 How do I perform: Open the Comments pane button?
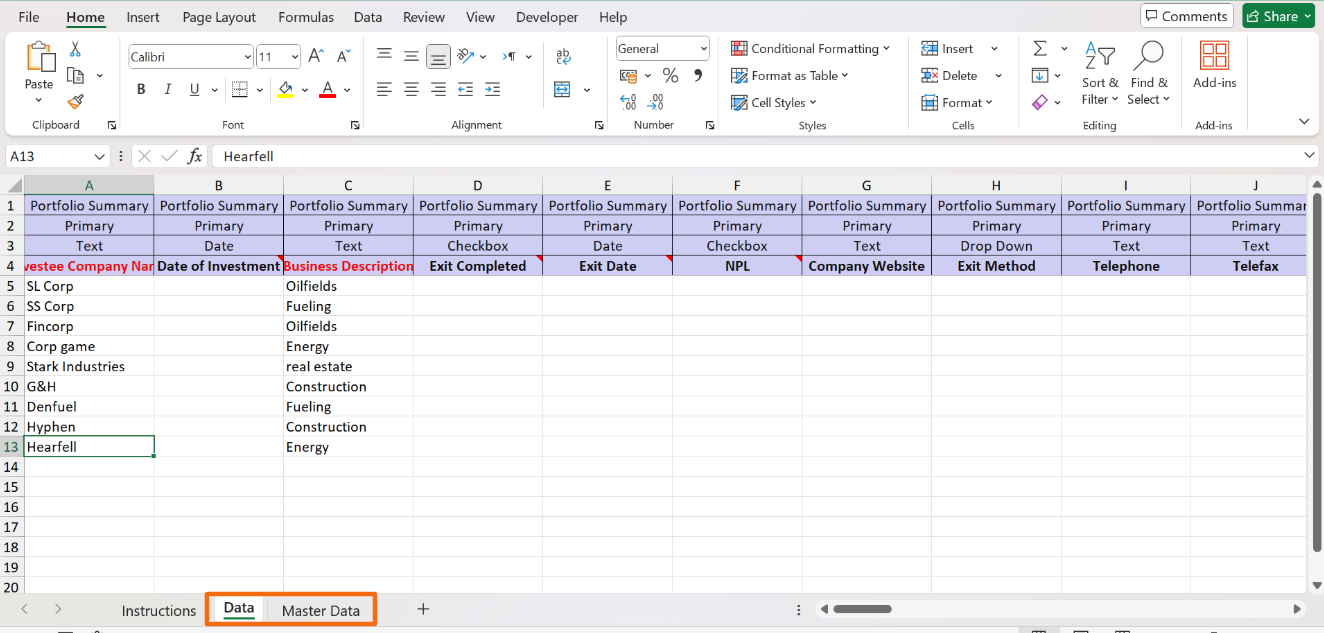point(1186,16)
